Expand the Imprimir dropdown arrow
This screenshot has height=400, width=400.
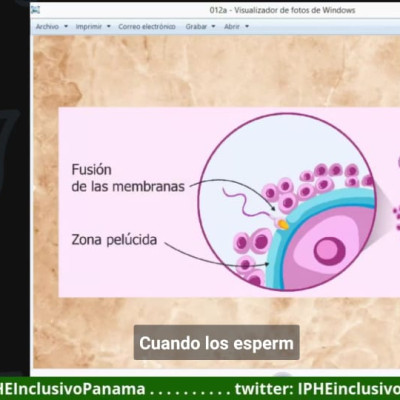click(x=108, y=26)
